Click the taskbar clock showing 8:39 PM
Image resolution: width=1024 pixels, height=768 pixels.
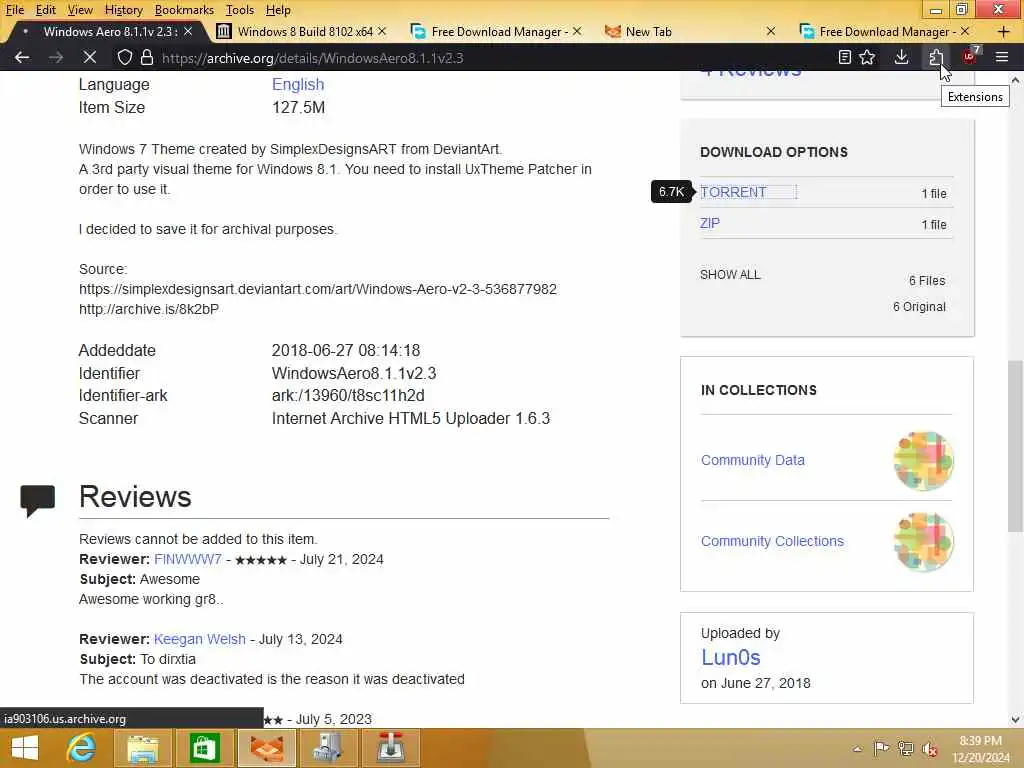(980, 749)
